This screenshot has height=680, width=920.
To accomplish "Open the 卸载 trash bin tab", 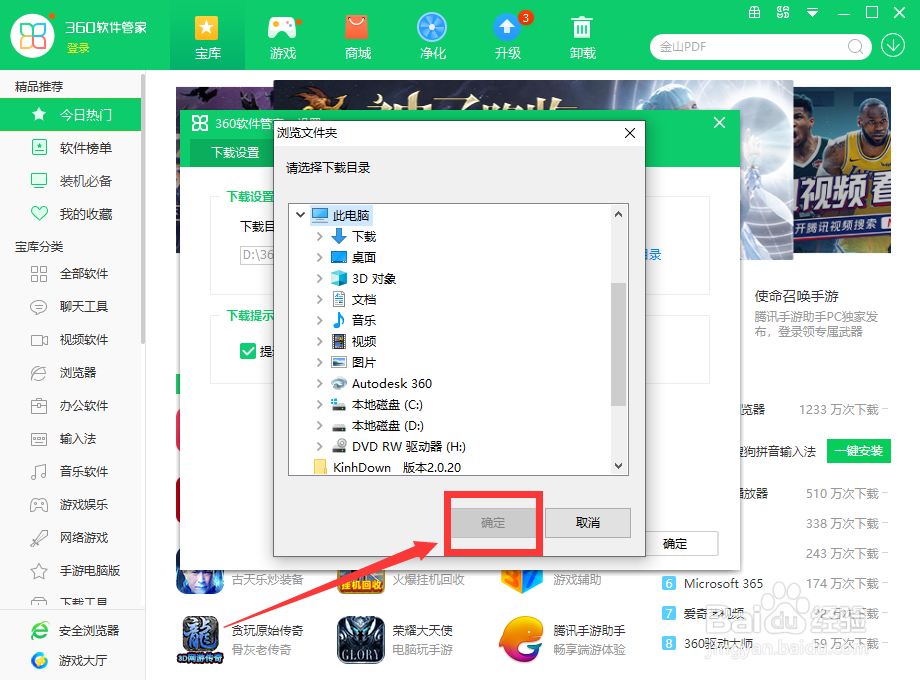I will 582,37.
